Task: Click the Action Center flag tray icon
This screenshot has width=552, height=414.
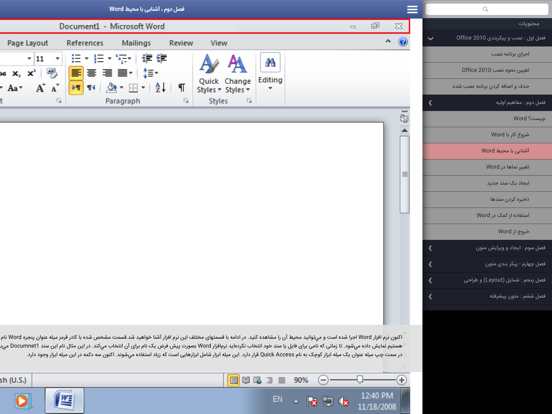Action: pos(312,401)
